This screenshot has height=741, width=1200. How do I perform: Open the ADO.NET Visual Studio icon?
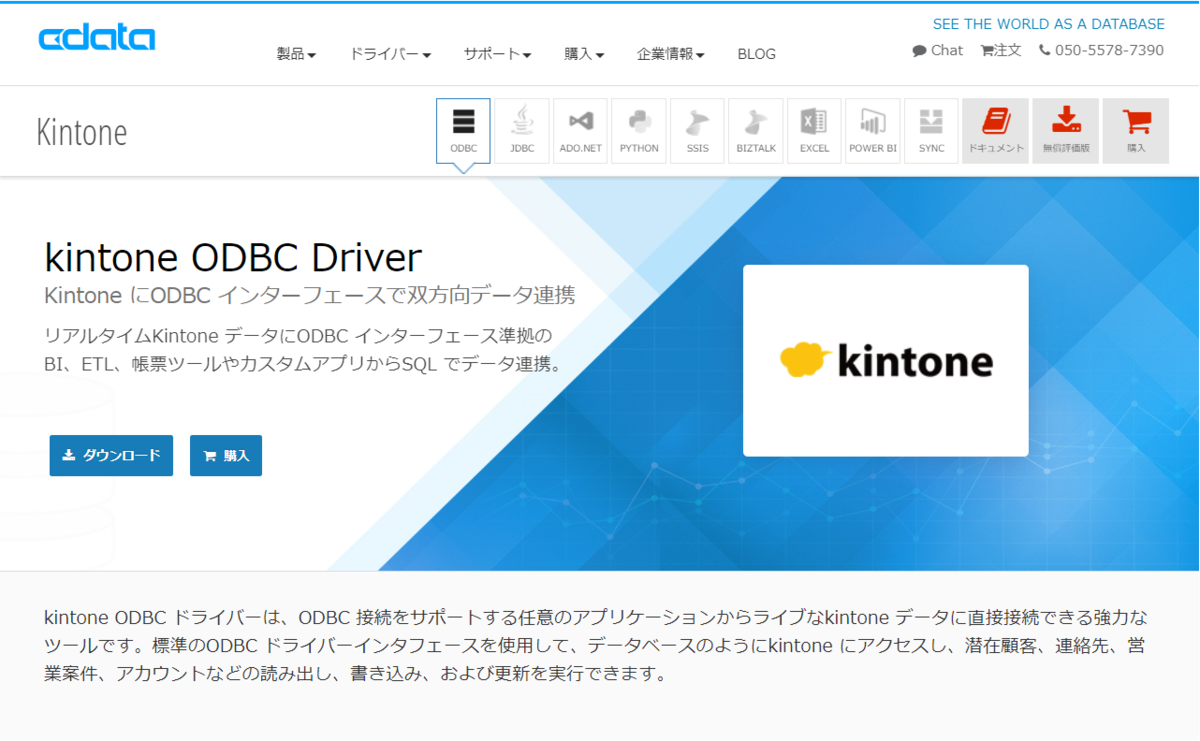pyautogui.click(x=580, y=131)
